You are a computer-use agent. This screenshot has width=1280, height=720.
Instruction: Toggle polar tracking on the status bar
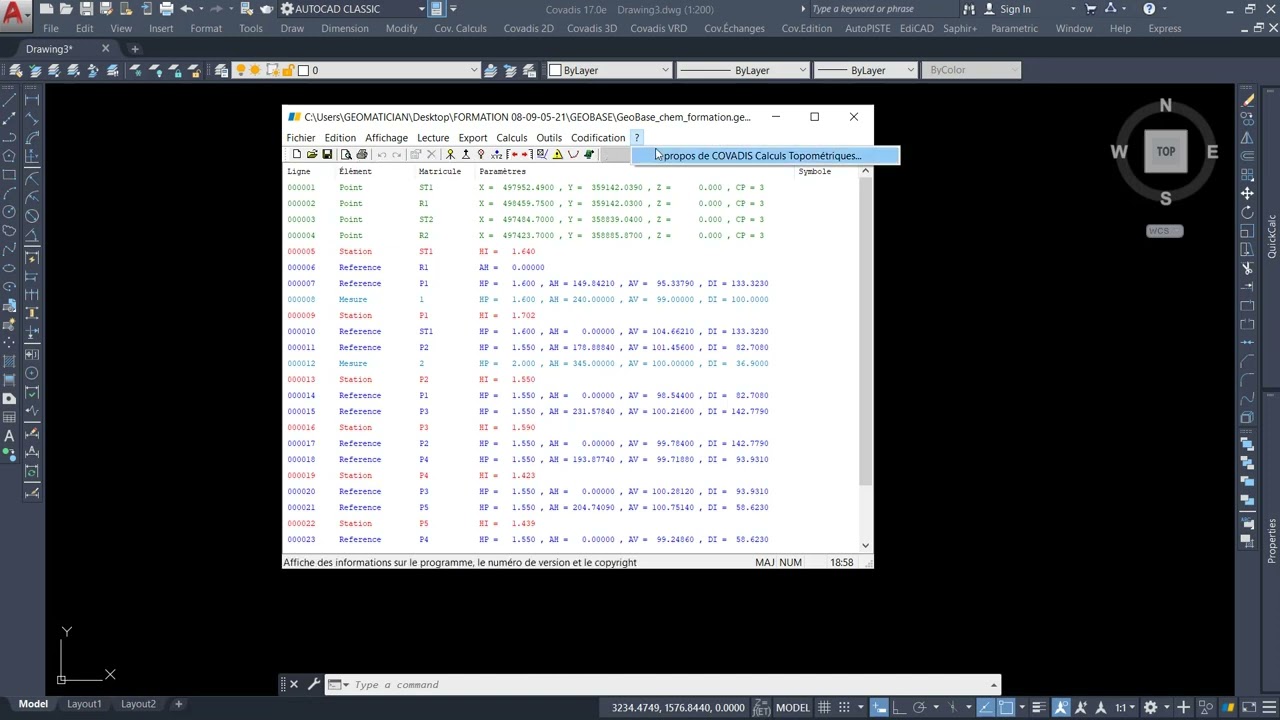coord(919,707)
